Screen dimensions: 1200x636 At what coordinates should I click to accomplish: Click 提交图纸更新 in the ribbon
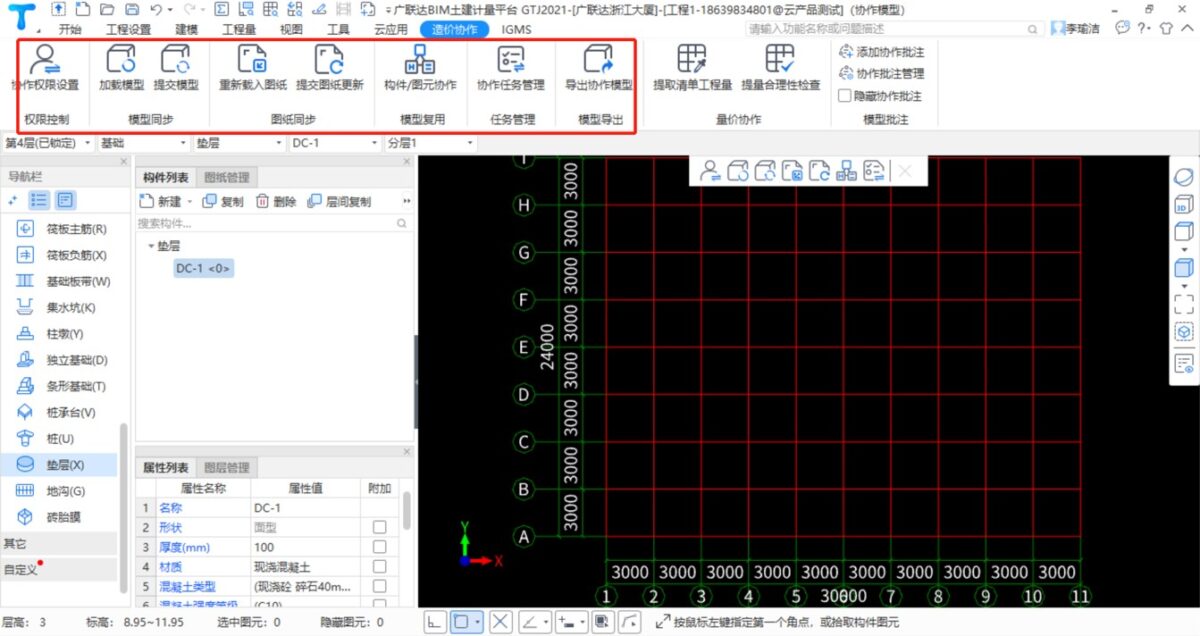329,68
